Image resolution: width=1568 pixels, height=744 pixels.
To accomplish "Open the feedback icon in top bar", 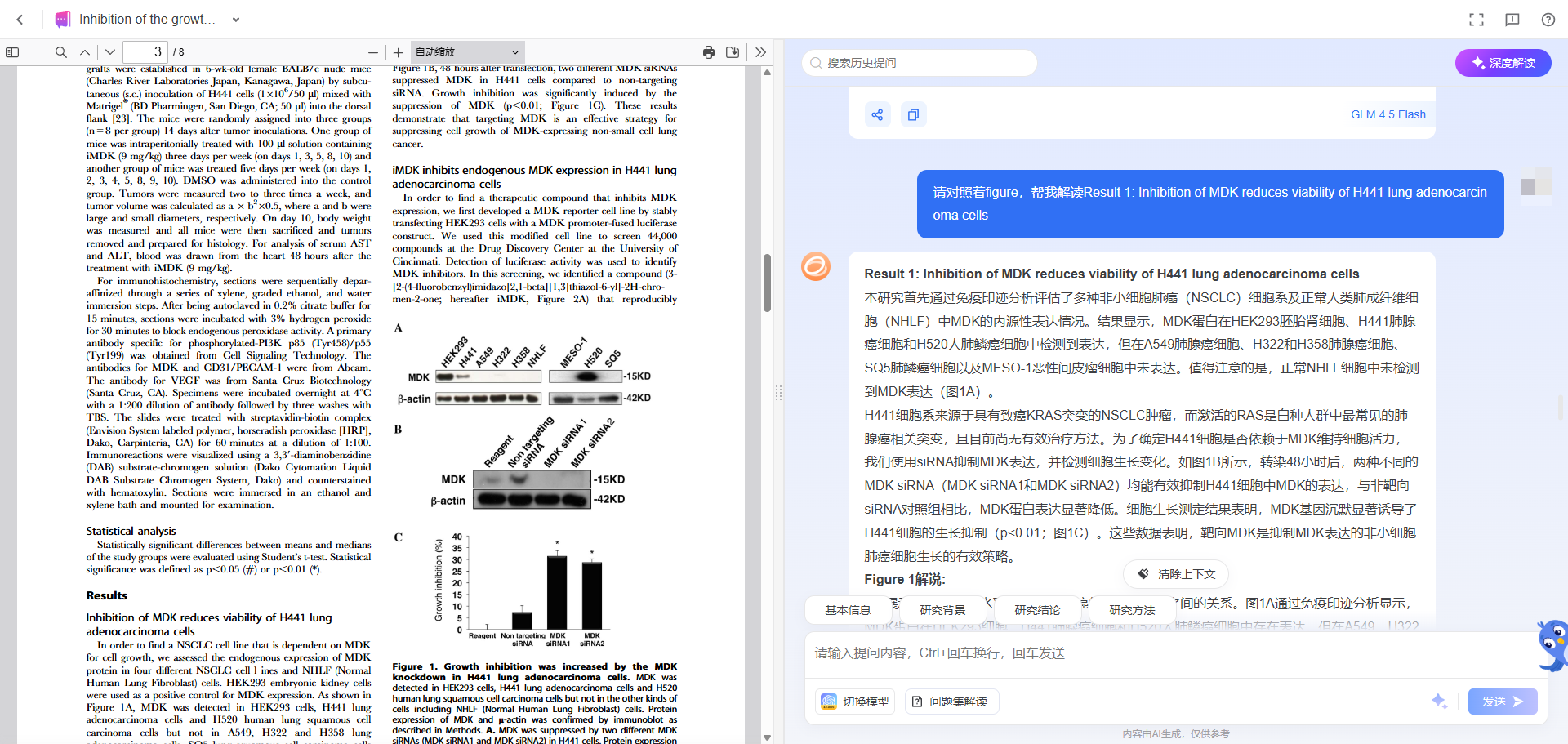I will click(x=1512, y=20).
